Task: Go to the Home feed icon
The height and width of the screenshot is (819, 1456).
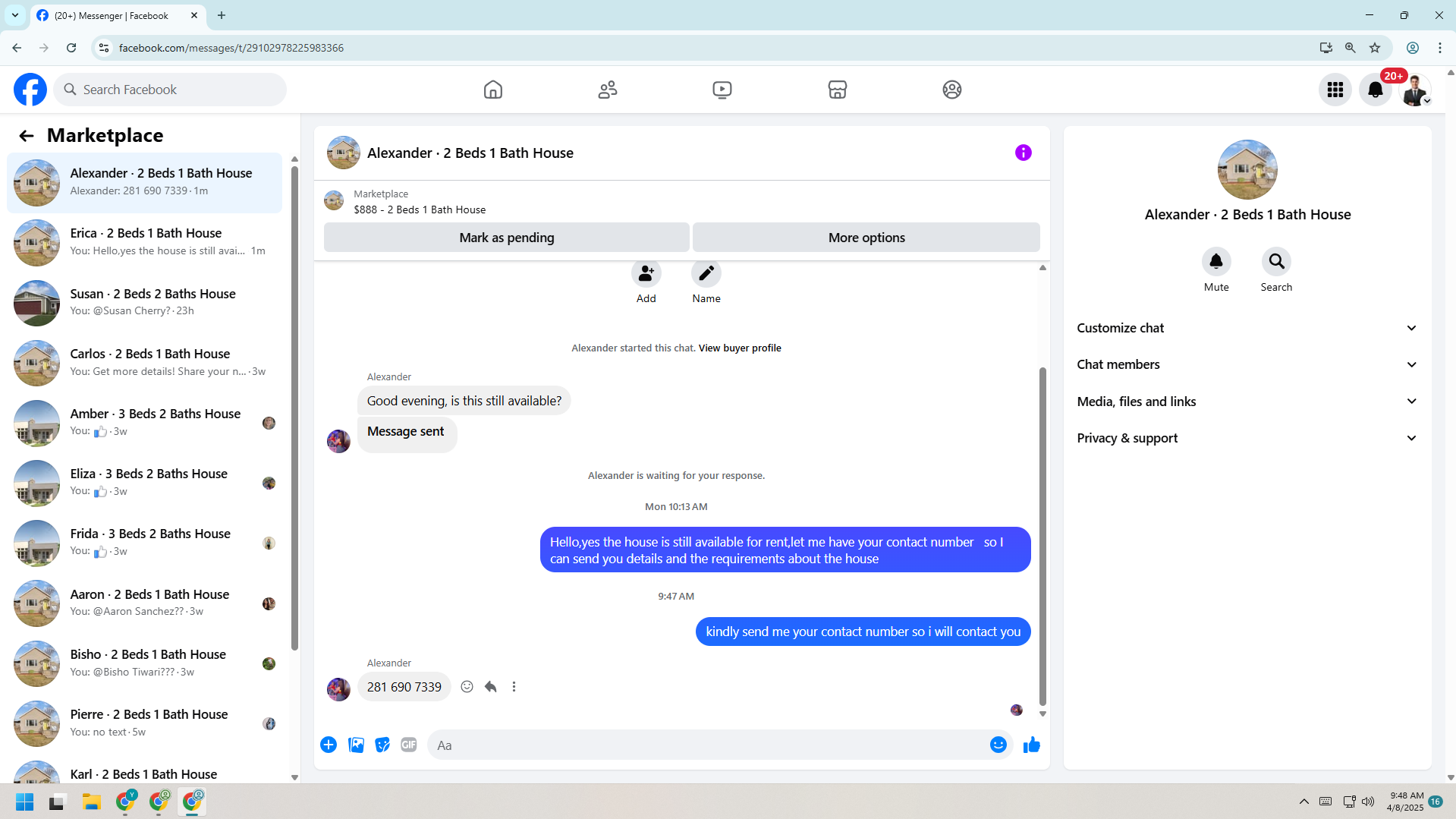Action: coord(493,90)
